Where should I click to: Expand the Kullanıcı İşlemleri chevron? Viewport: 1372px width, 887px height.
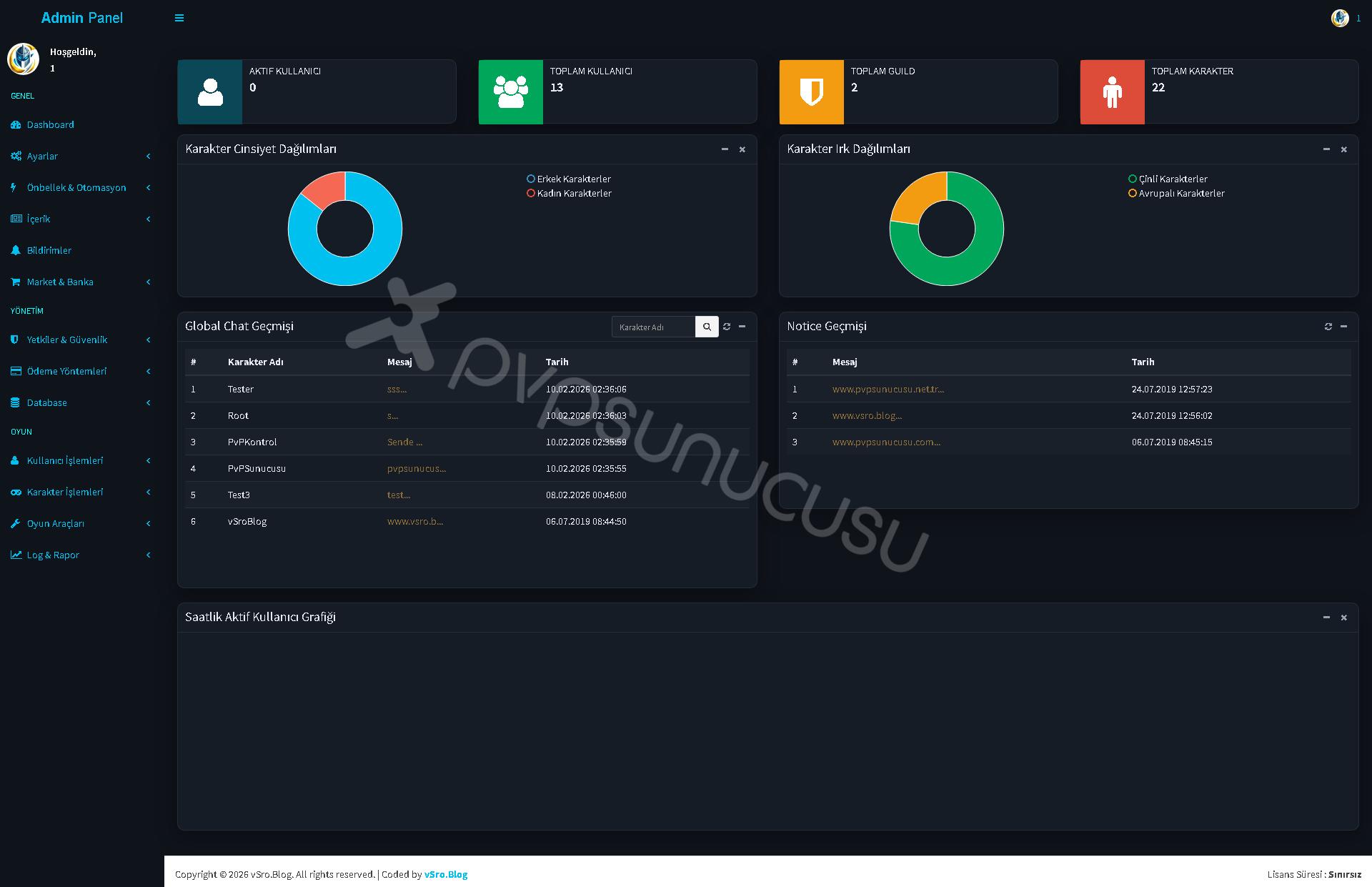(x=149, y=461)
